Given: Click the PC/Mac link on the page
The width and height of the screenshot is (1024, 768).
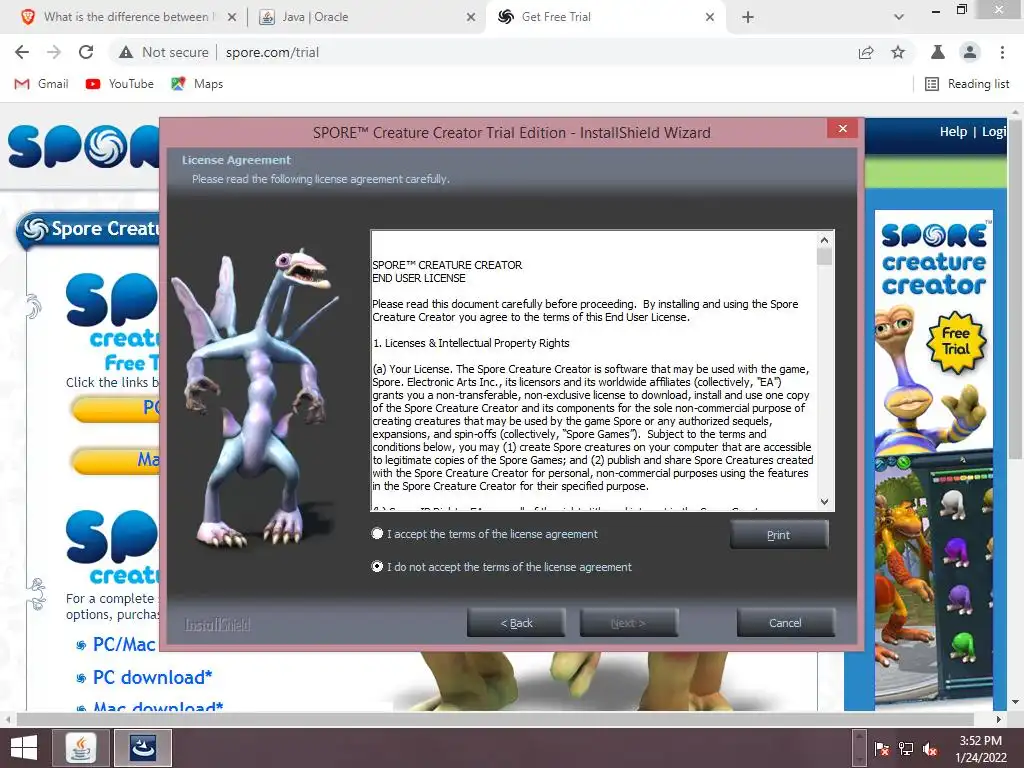Looking at the screenshot, I should click(x=124, y=645).
